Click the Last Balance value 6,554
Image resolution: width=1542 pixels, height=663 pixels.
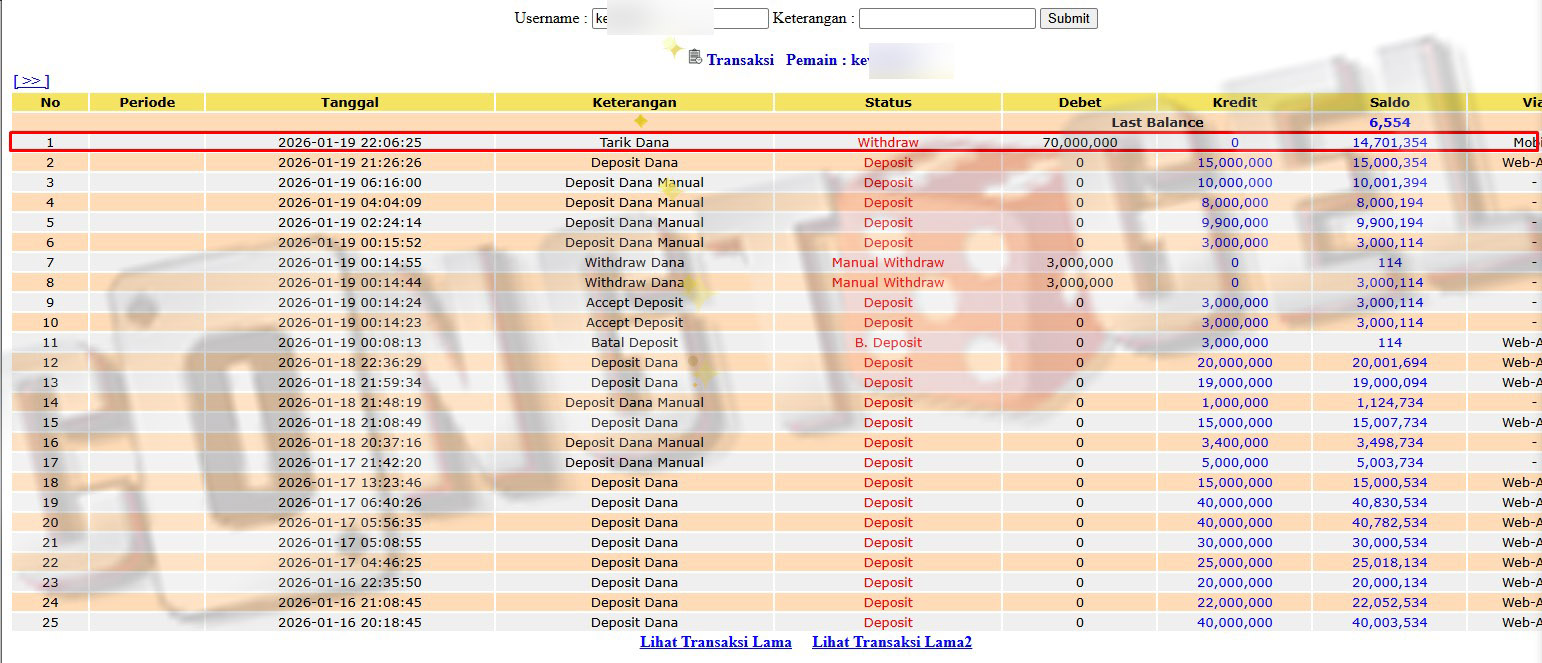[1389, 122]
